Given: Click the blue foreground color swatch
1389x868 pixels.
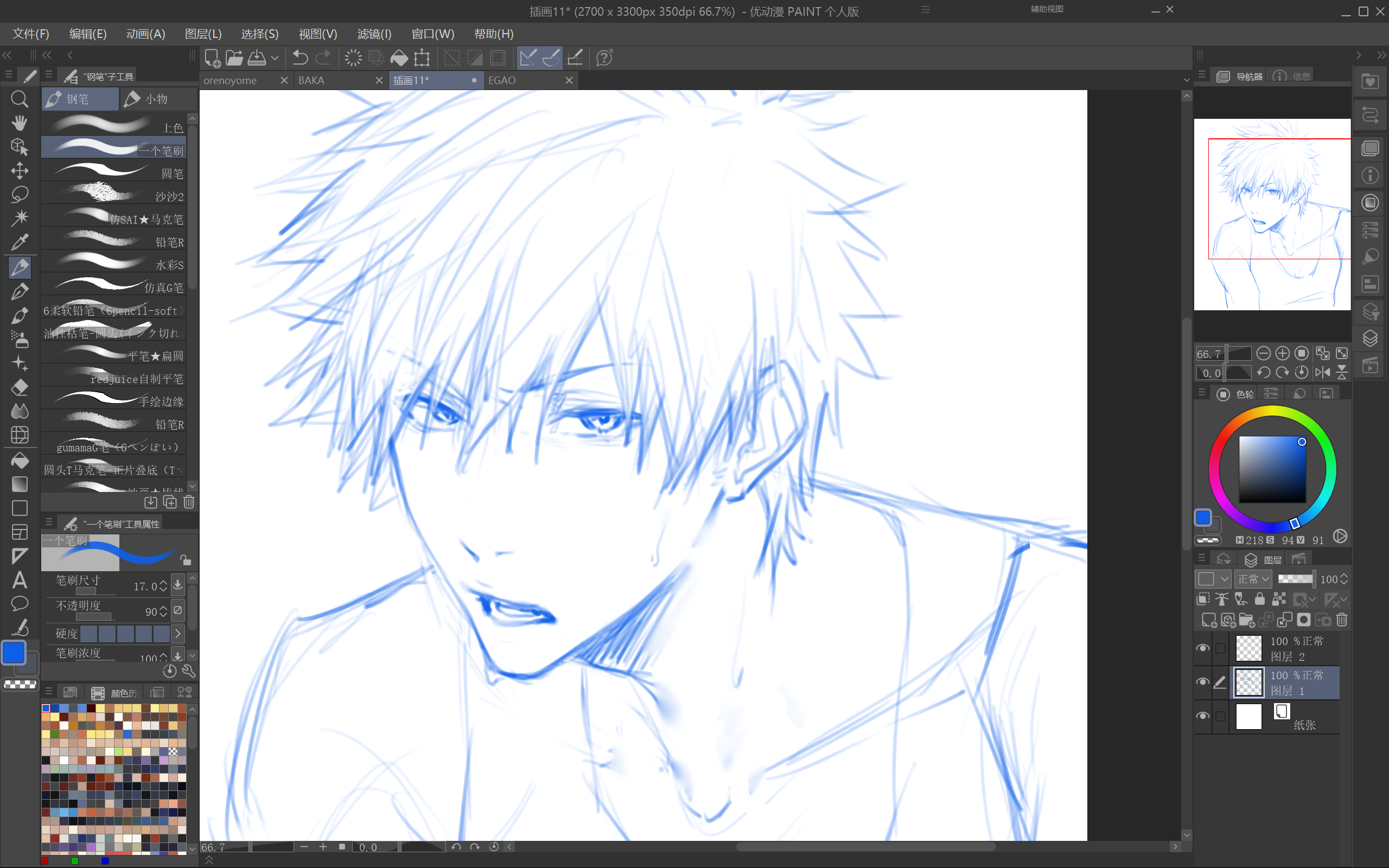Looking at the screenshot, I should tap(14, 653).
